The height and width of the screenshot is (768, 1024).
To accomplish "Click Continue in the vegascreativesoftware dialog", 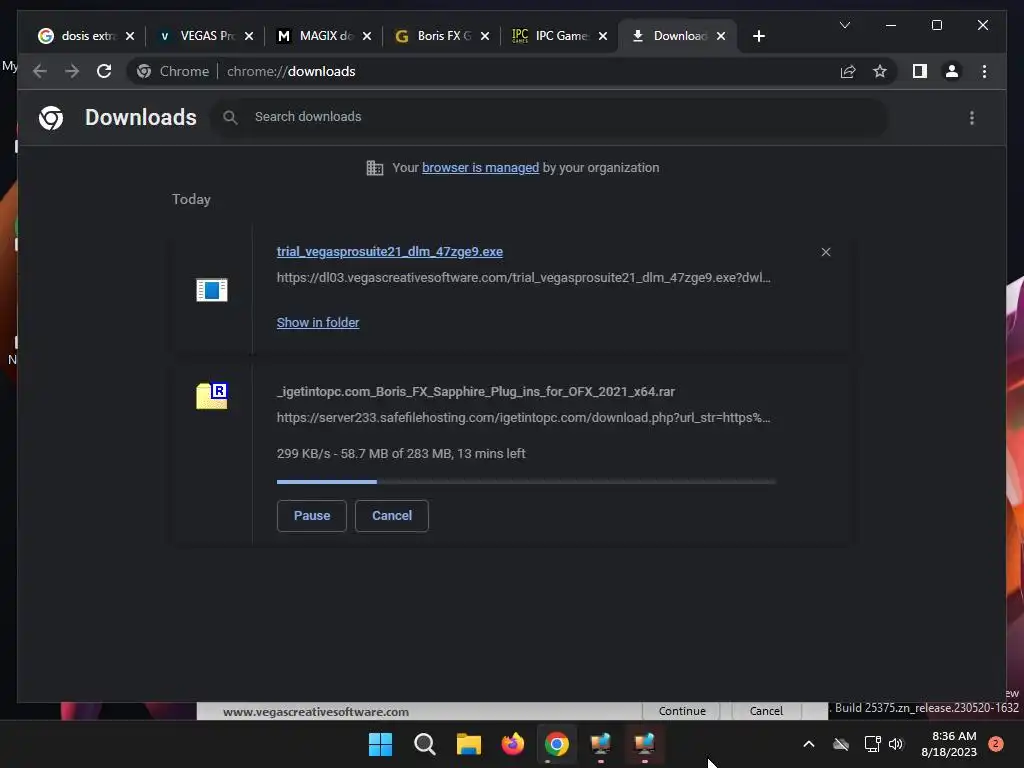I will pos(682,711).
